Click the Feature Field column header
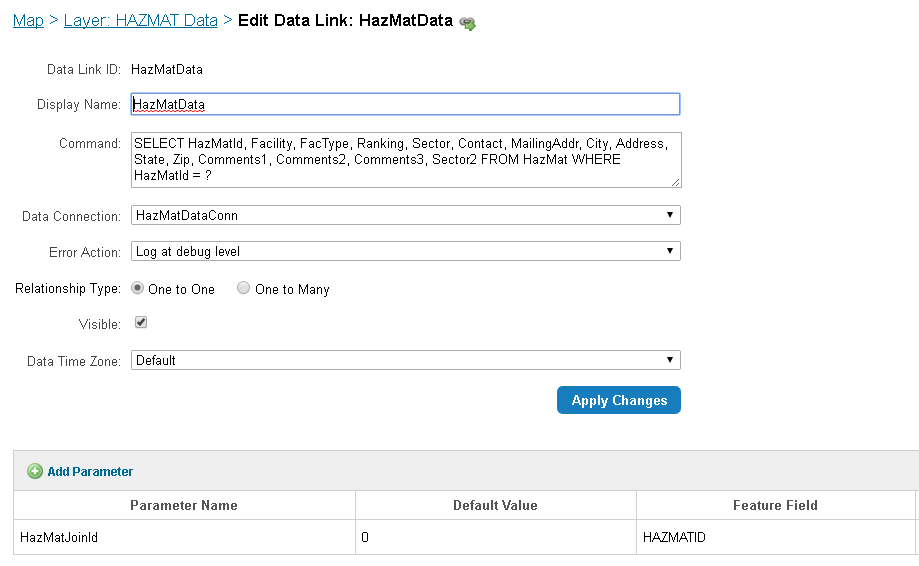The image size is (919, 566). coord(776,505)
